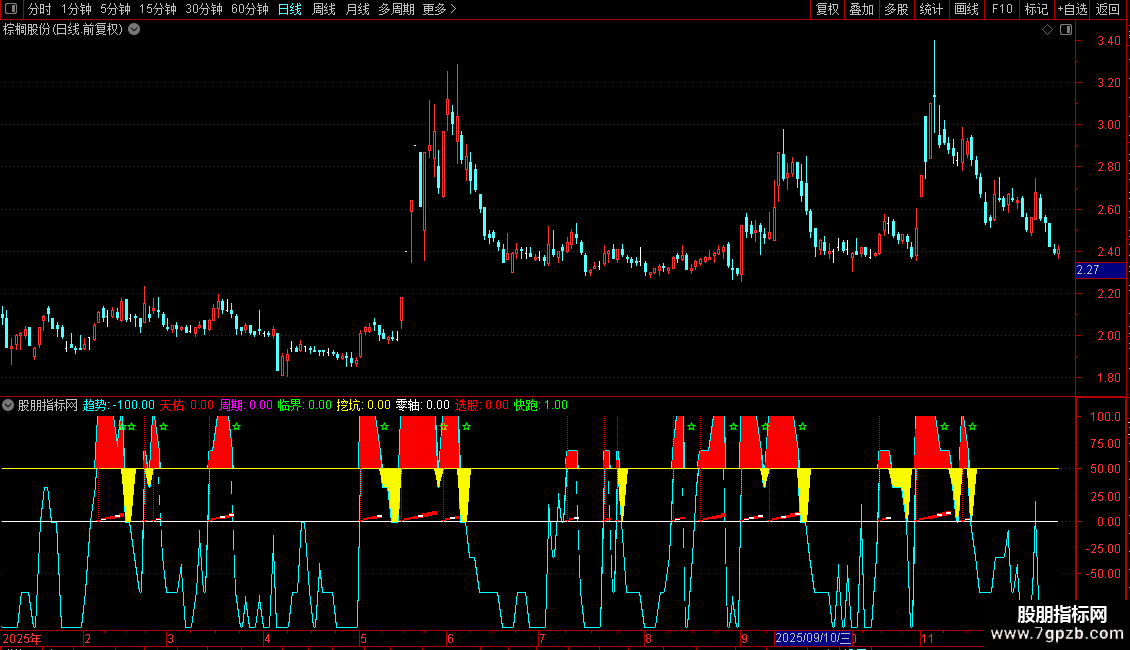
Task: Click the 零轴 indicator label
Action: (422, 405)
